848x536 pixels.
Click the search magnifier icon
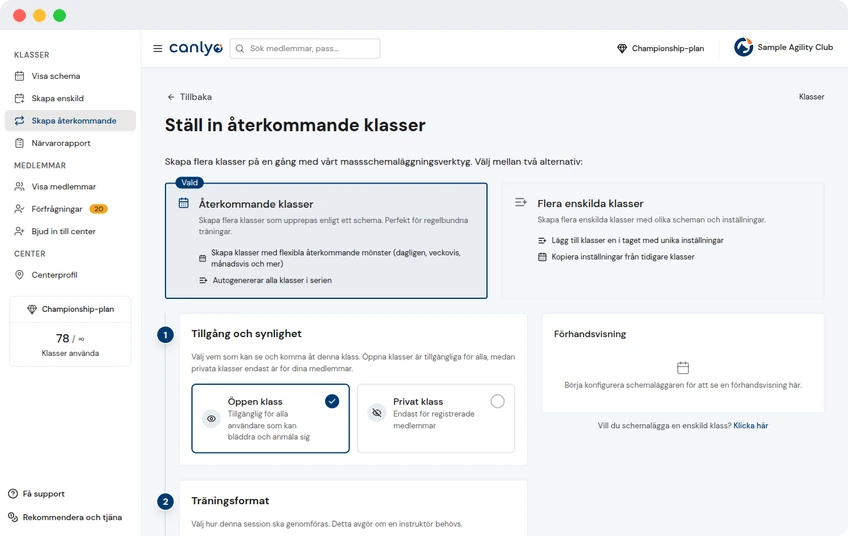240,49
